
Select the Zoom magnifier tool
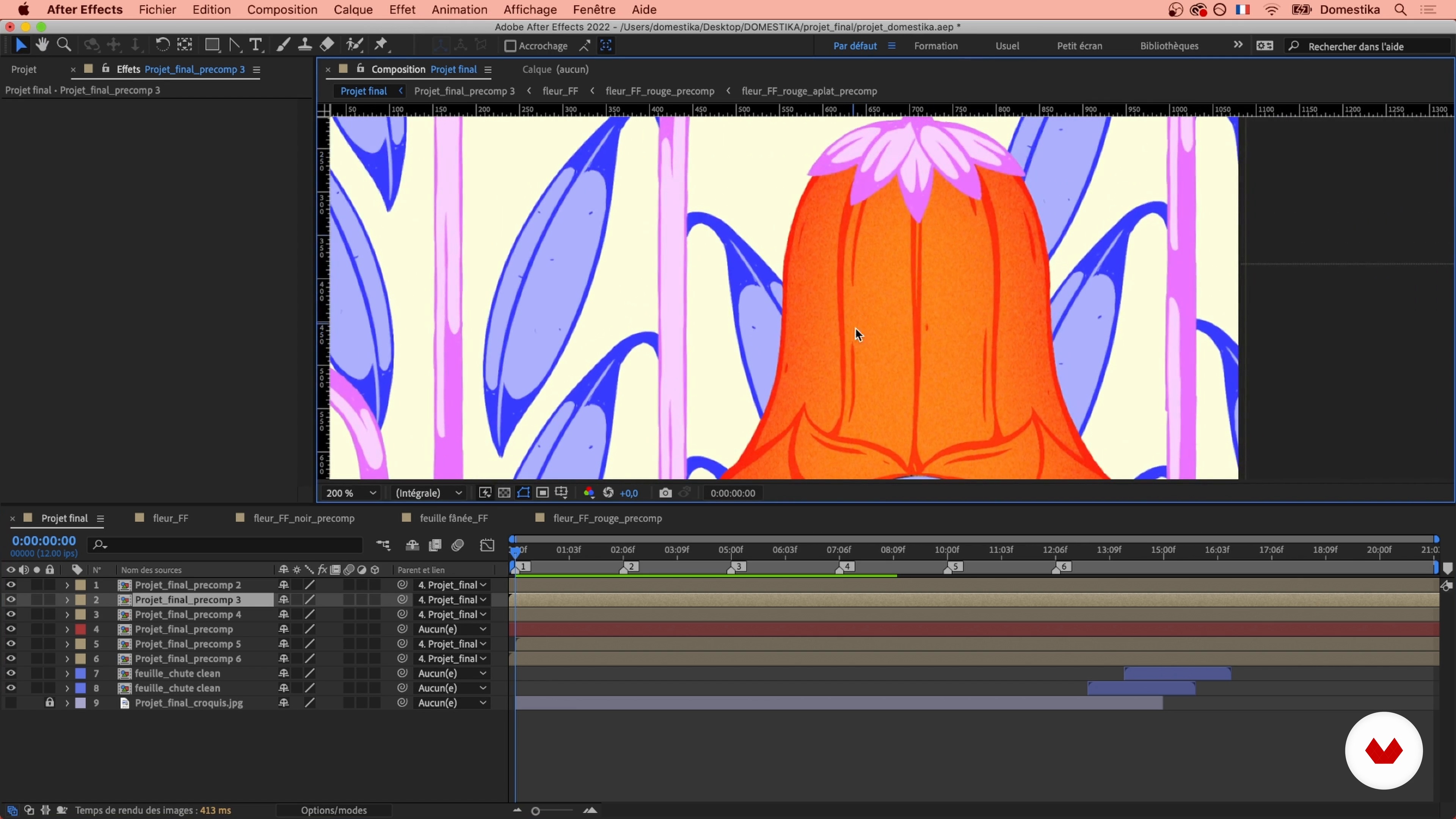click(x=64, y=45)
